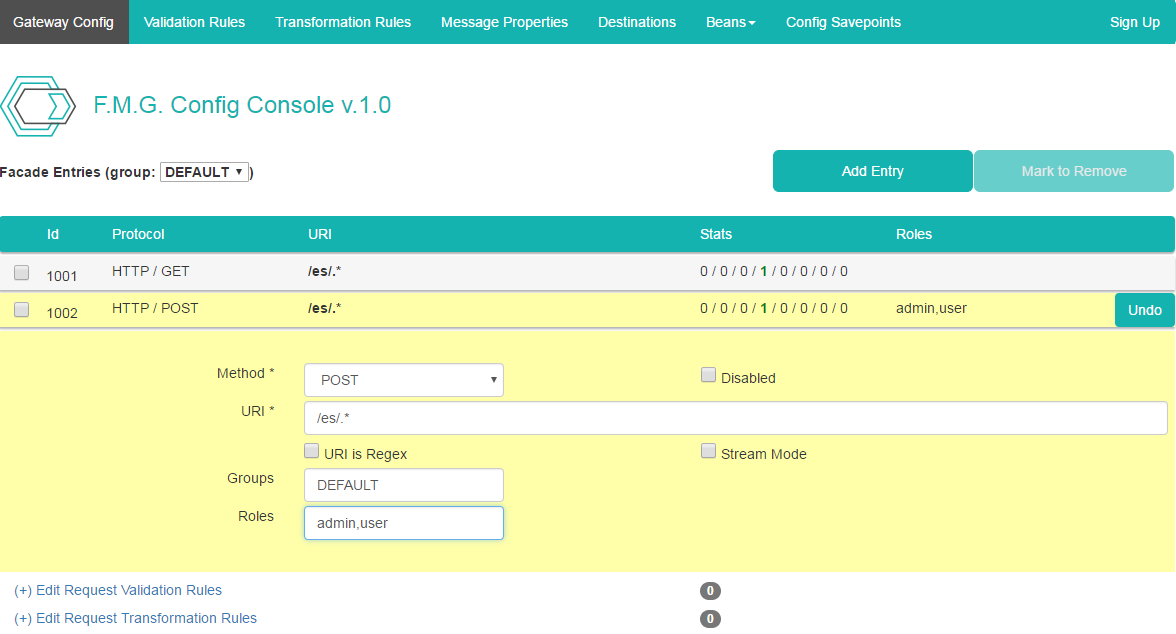Viewport: 1176px width, 634px height.
Task: Open Config Savepoints tab
Action: 843,22
